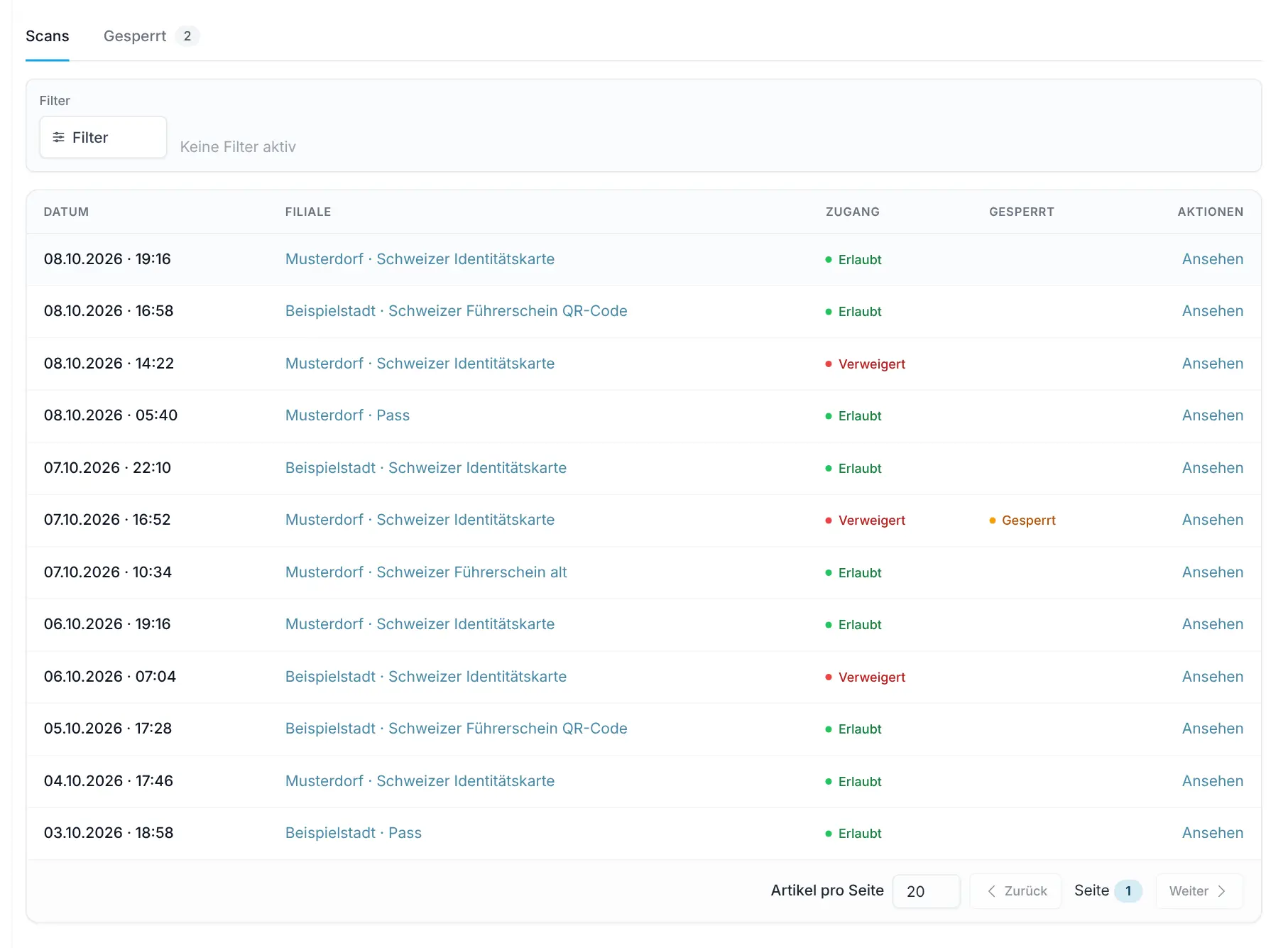Click the FILIALE column header
Viewport: 1288px width, 948px height.
tap(308, 212)
